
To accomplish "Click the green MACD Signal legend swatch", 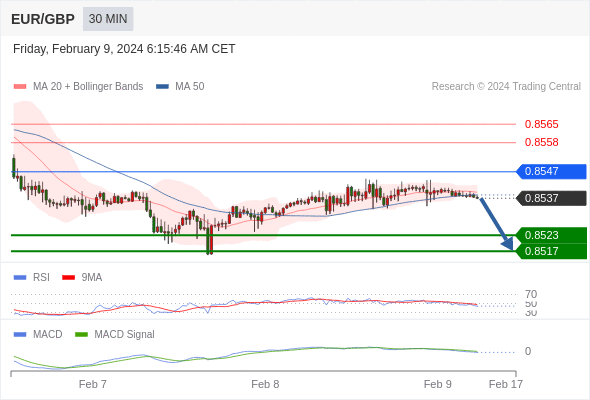I will pyautogui.click(x=81, y=335).
